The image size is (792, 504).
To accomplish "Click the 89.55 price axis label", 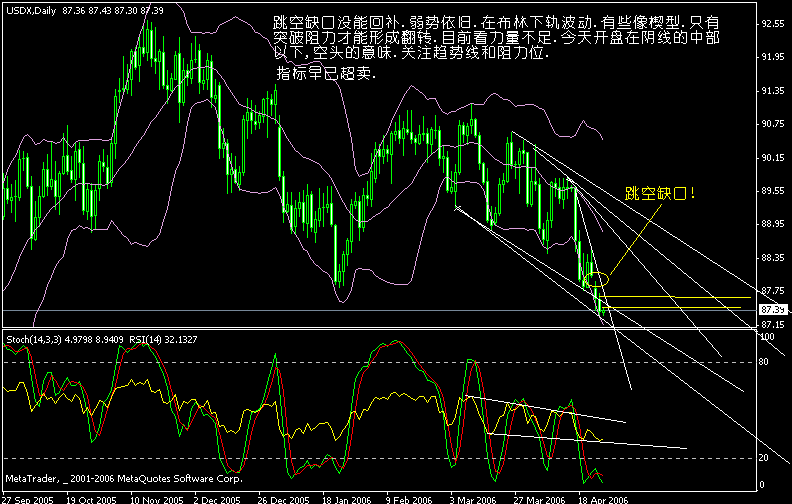I will point(773,191).
